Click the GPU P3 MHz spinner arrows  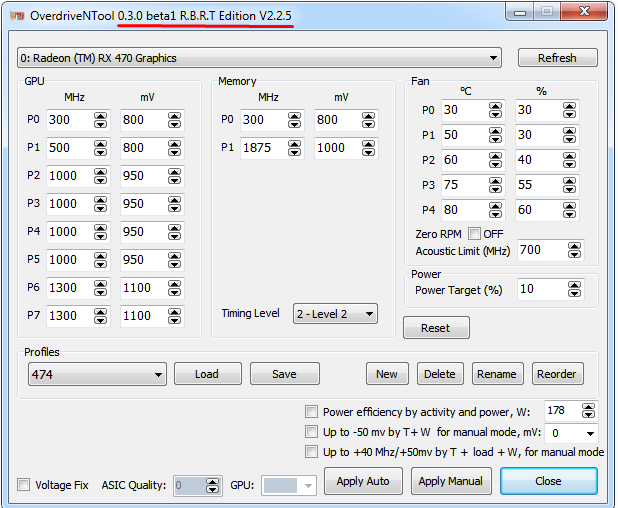click(101, 204)
